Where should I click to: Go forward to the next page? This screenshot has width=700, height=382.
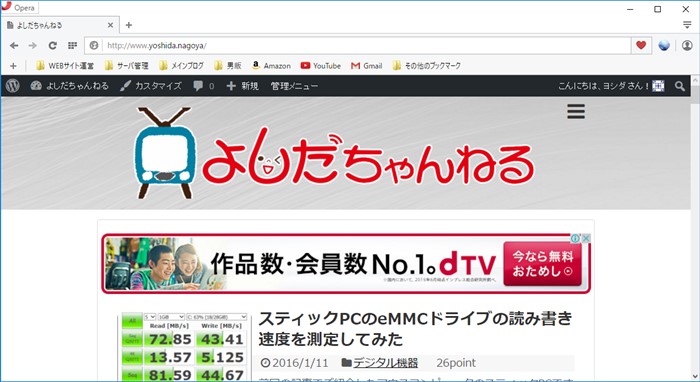33,46
